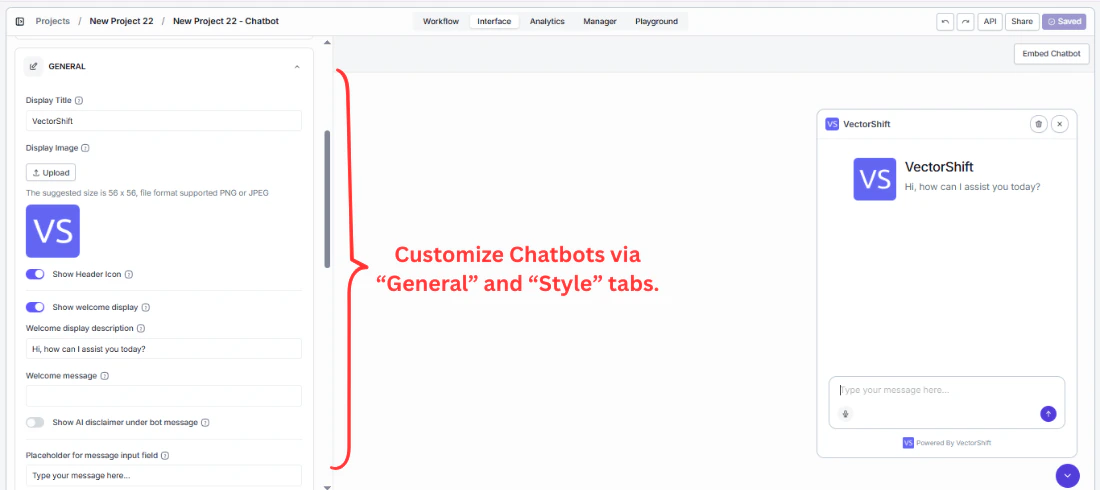Click the Embed Chatbot button
The width and height of the screenshot is (1100, 490).
[x=1052, y=54]
